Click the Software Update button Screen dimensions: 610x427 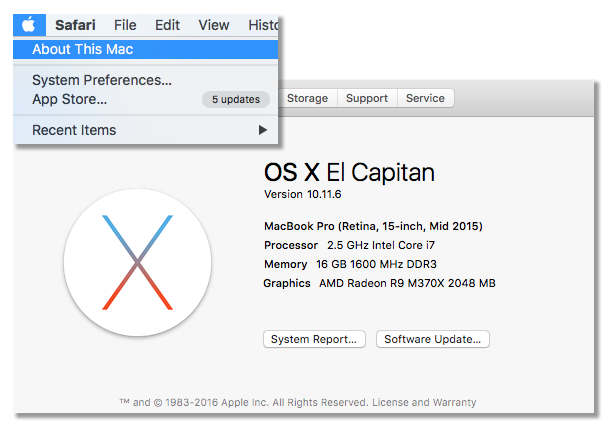(x=433, y=339)
